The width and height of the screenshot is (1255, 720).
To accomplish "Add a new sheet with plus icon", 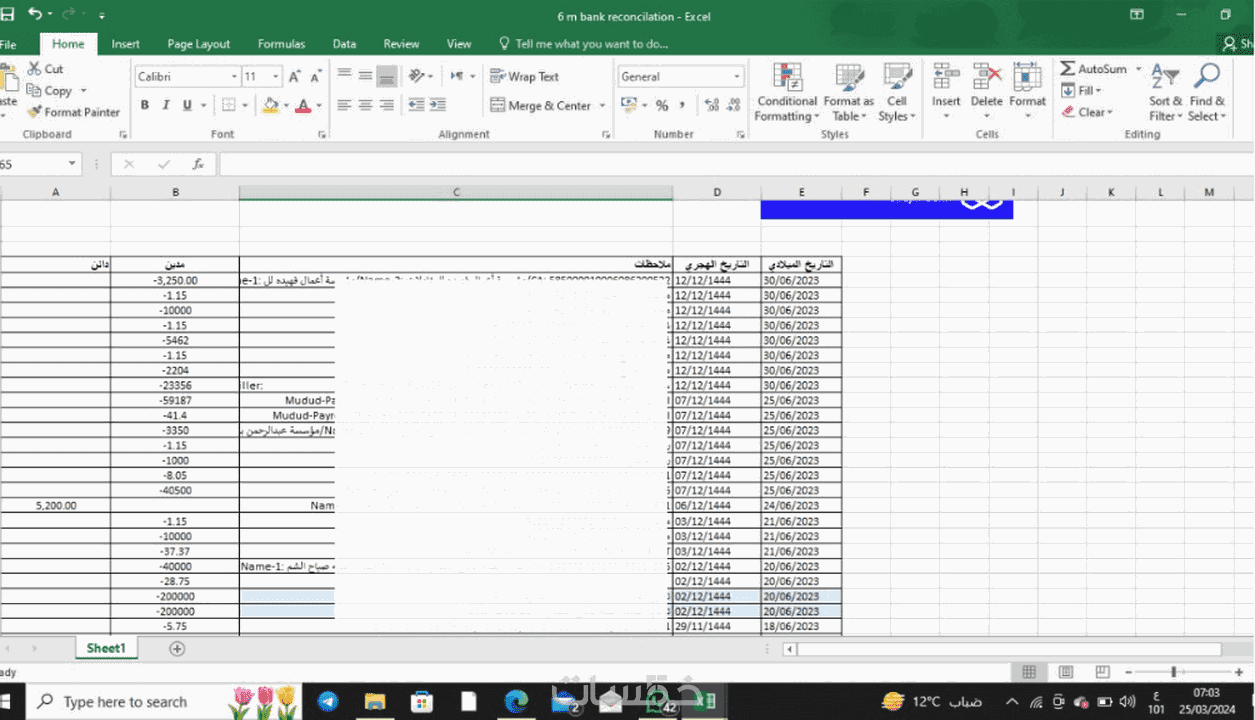I will 177,648.
